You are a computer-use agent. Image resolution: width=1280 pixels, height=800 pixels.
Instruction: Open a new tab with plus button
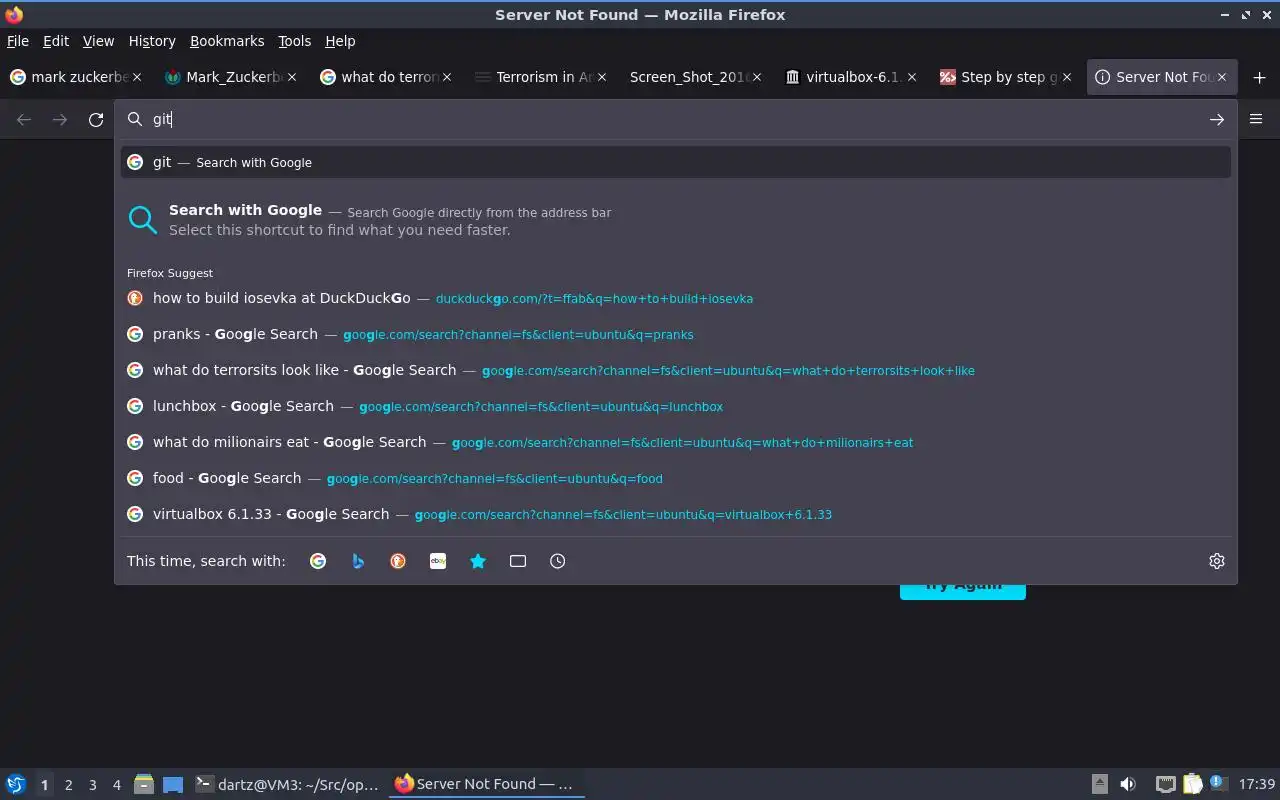tap(1259, 77)
